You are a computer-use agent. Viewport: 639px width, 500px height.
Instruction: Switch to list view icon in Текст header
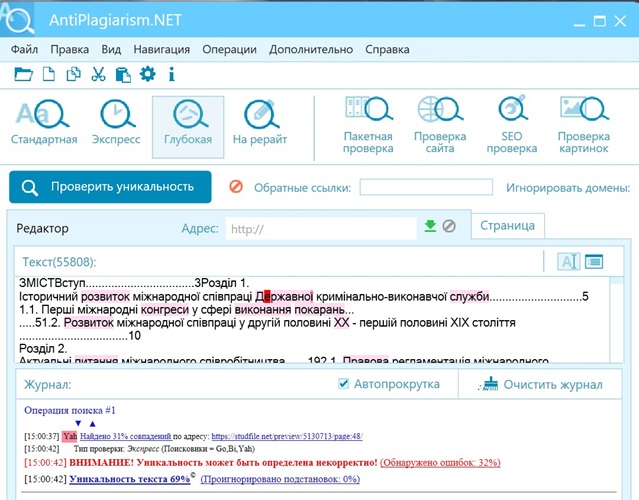[x=594, y=261]
